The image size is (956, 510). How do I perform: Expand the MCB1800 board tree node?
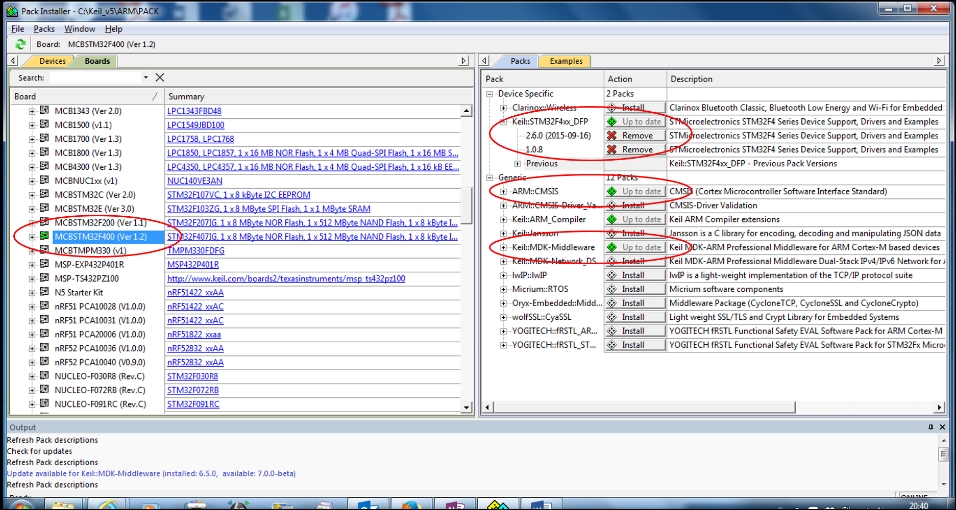[32, 153]
